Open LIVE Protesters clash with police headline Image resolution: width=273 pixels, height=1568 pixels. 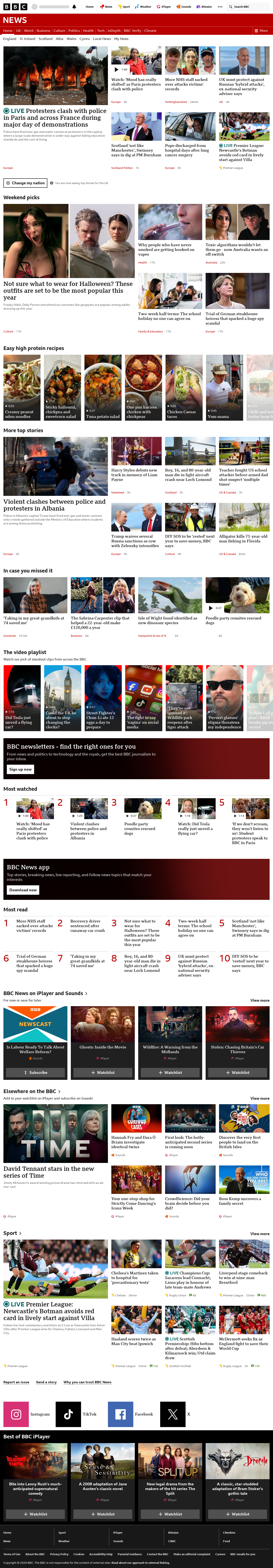(x=55, y=117)
